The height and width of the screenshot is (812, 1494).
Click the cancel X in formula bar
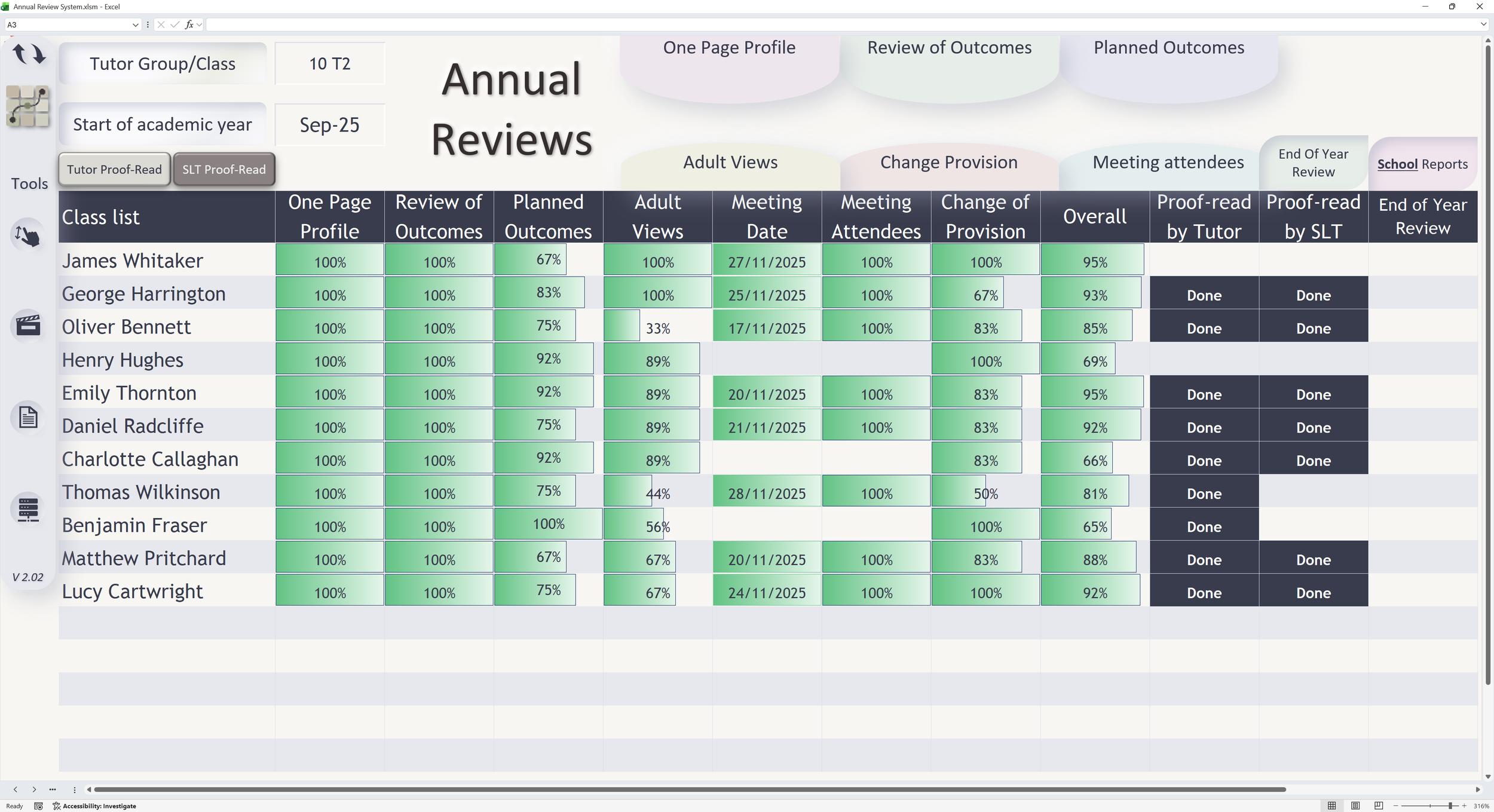tap(161, 24)
